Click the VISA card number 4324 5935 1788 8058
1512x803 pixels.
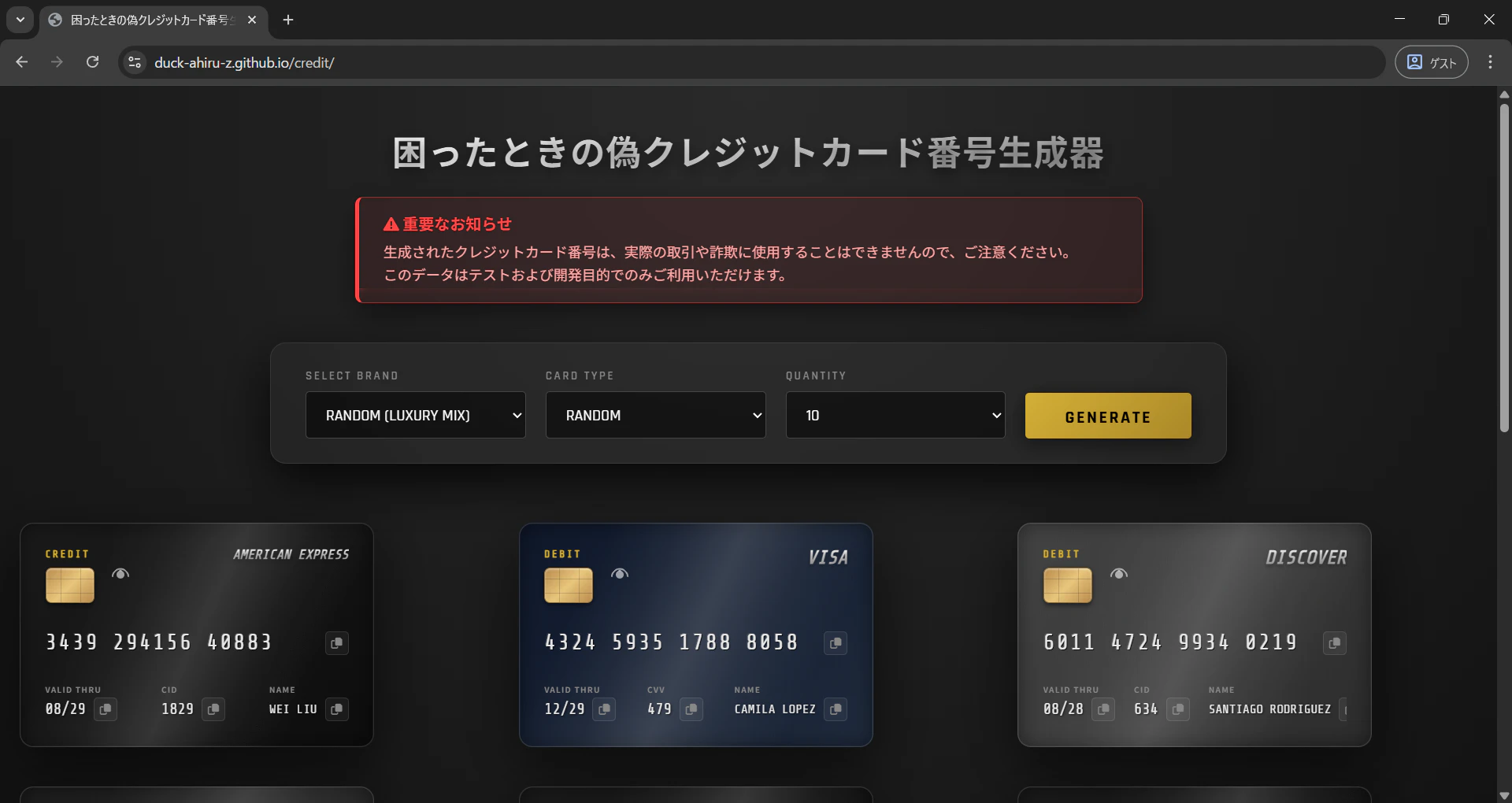pos(672,642)
